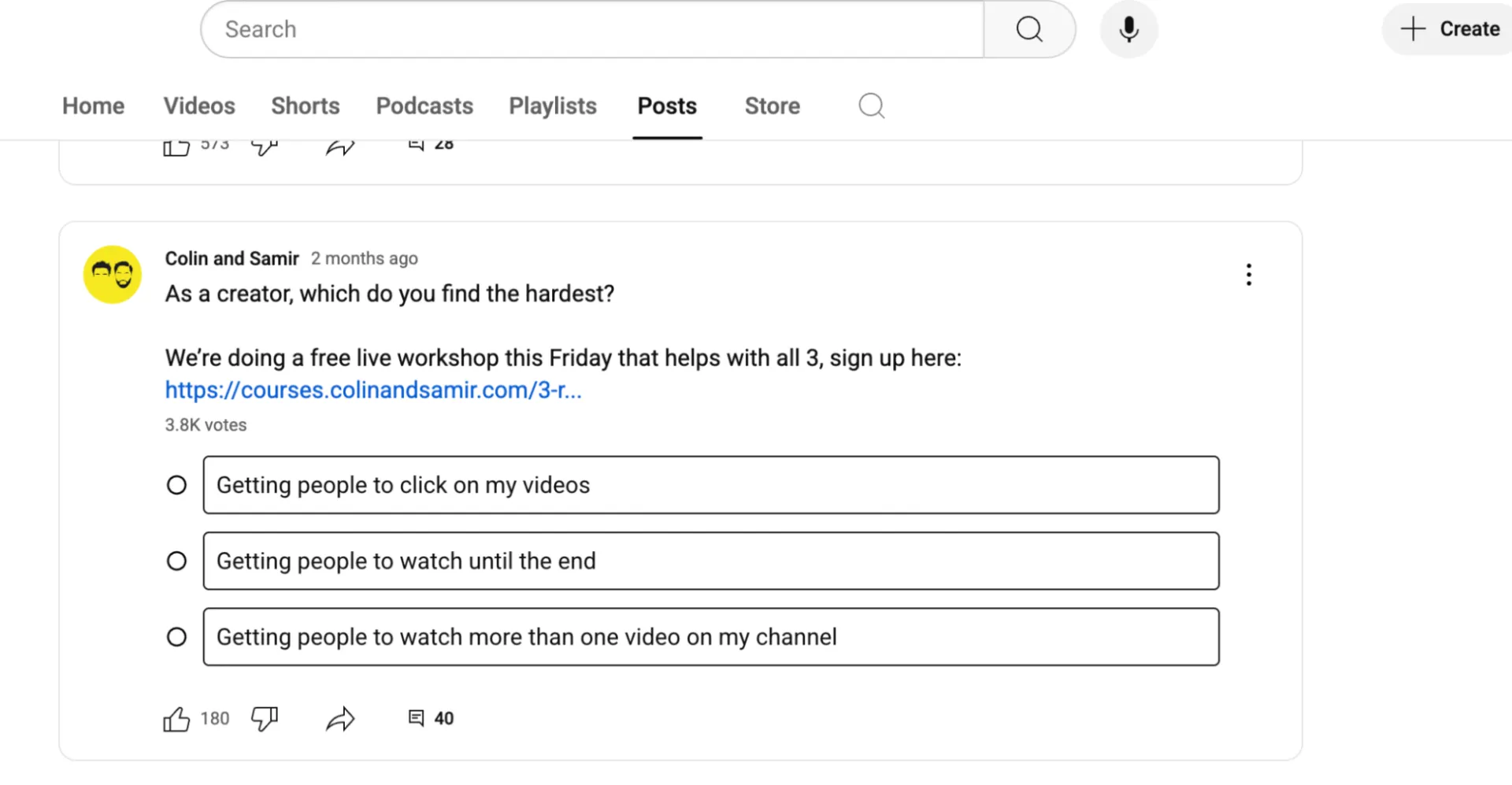
Task: Select the Posts tab
Action: pyautogui.click(x=667, y=106)
